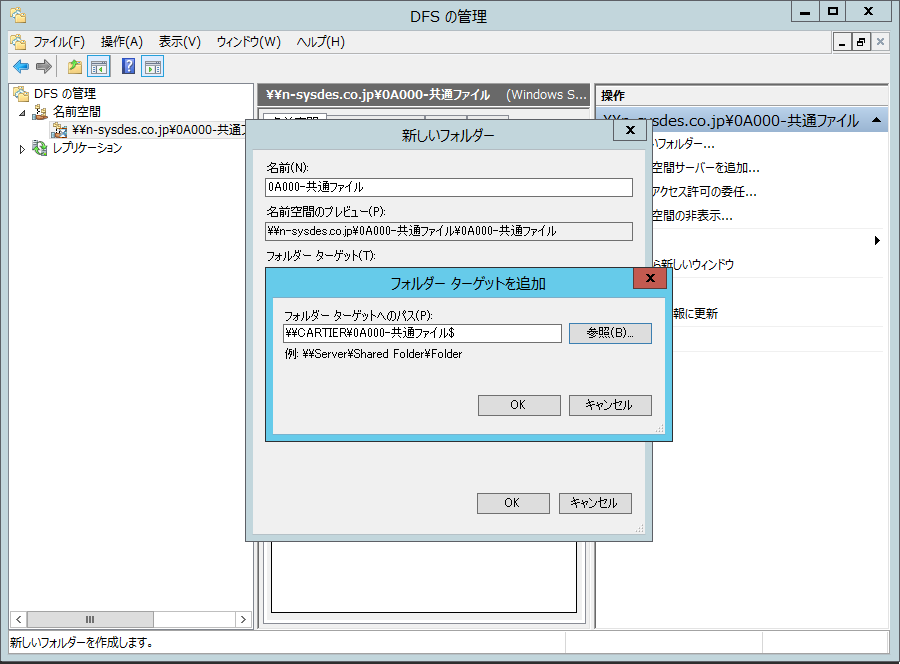Open the ヘルプ(H) menu
The image size is (900, 664).
[x=320, y=42]
